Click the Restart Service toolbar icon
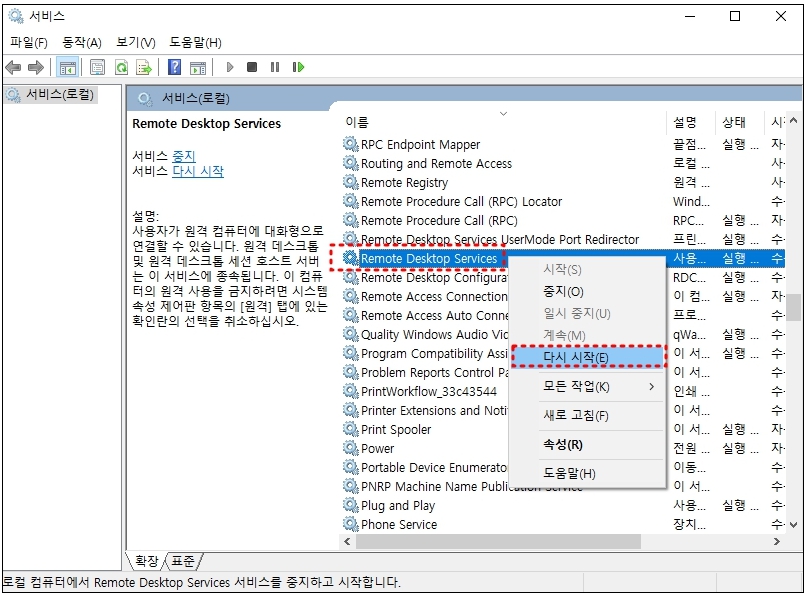Image resolution: width=808 pixels, height=597 pixels. click(x=298, y=67)
